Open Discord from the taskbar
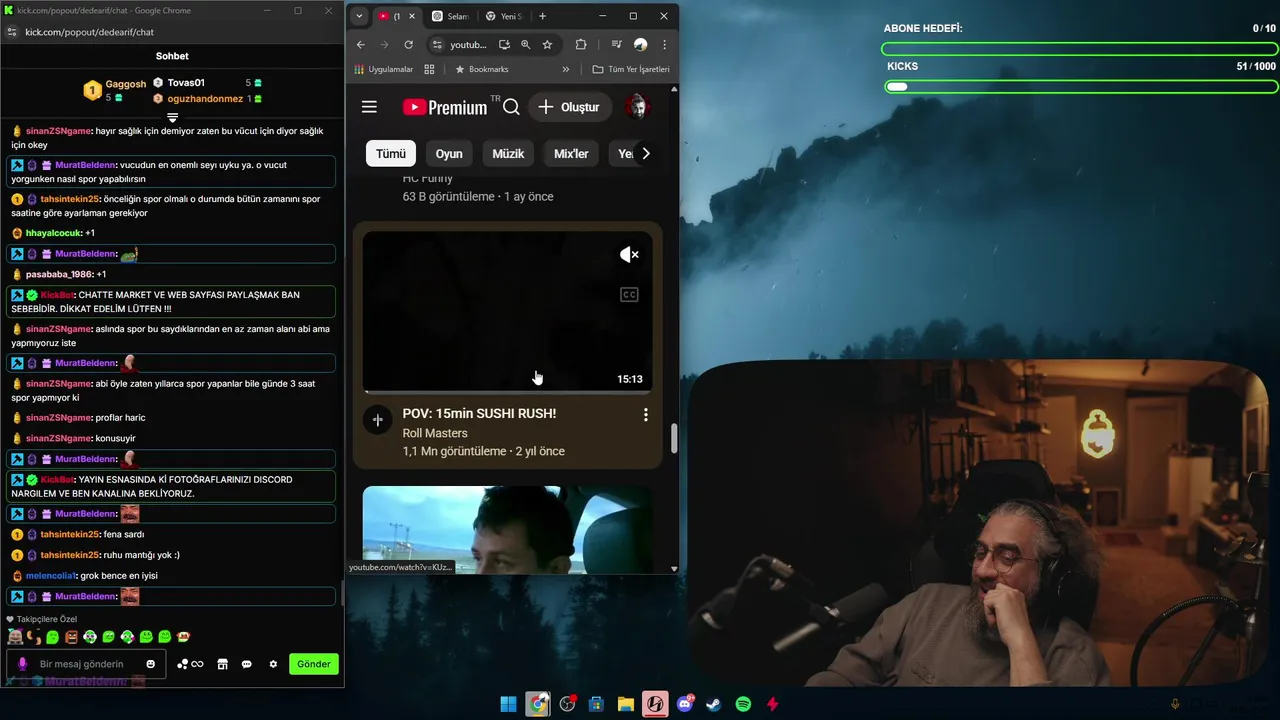The height and width of the screenshot is (720, 1280). [685, 704]
